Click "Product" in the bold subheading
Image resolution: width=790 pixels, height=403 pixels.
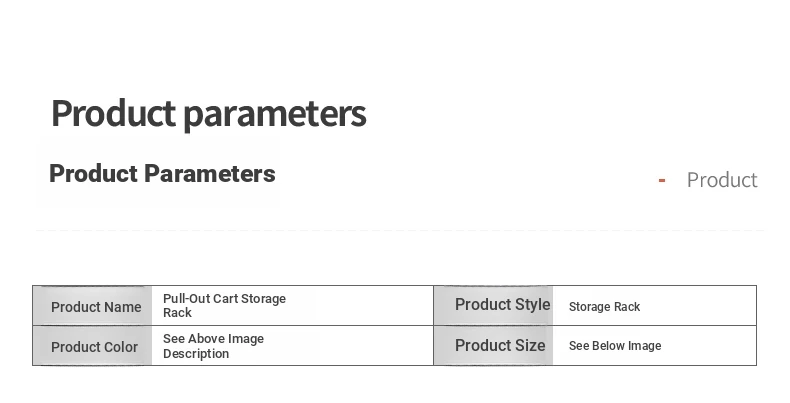pyautogui.click(x=93, y=174)
